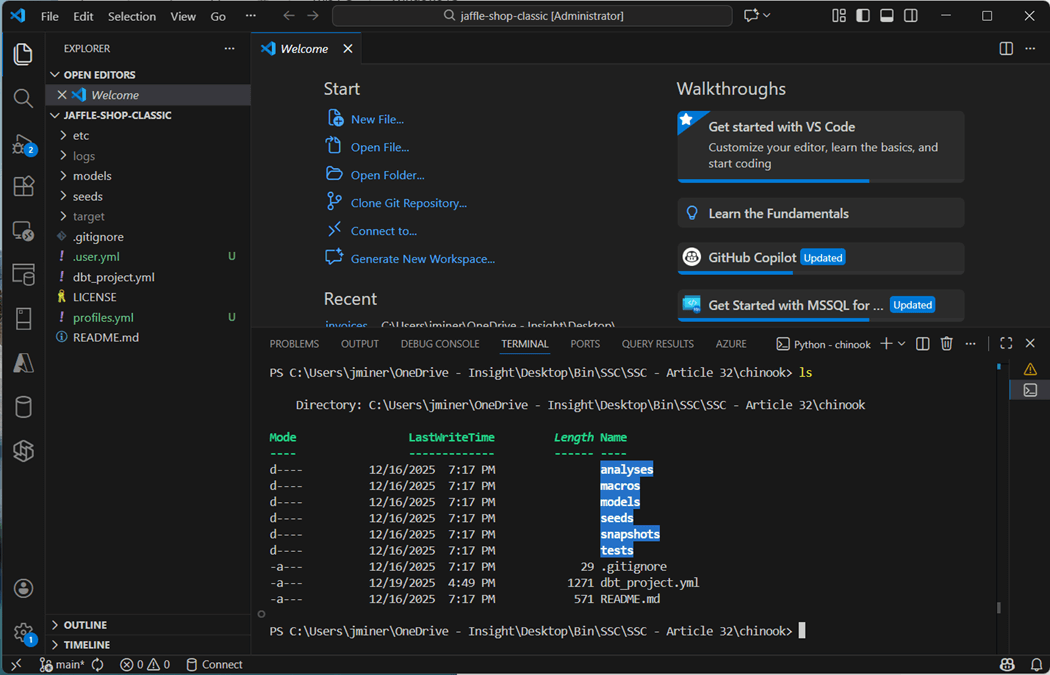Open the Azure view in activity bar

pos(23,364)
